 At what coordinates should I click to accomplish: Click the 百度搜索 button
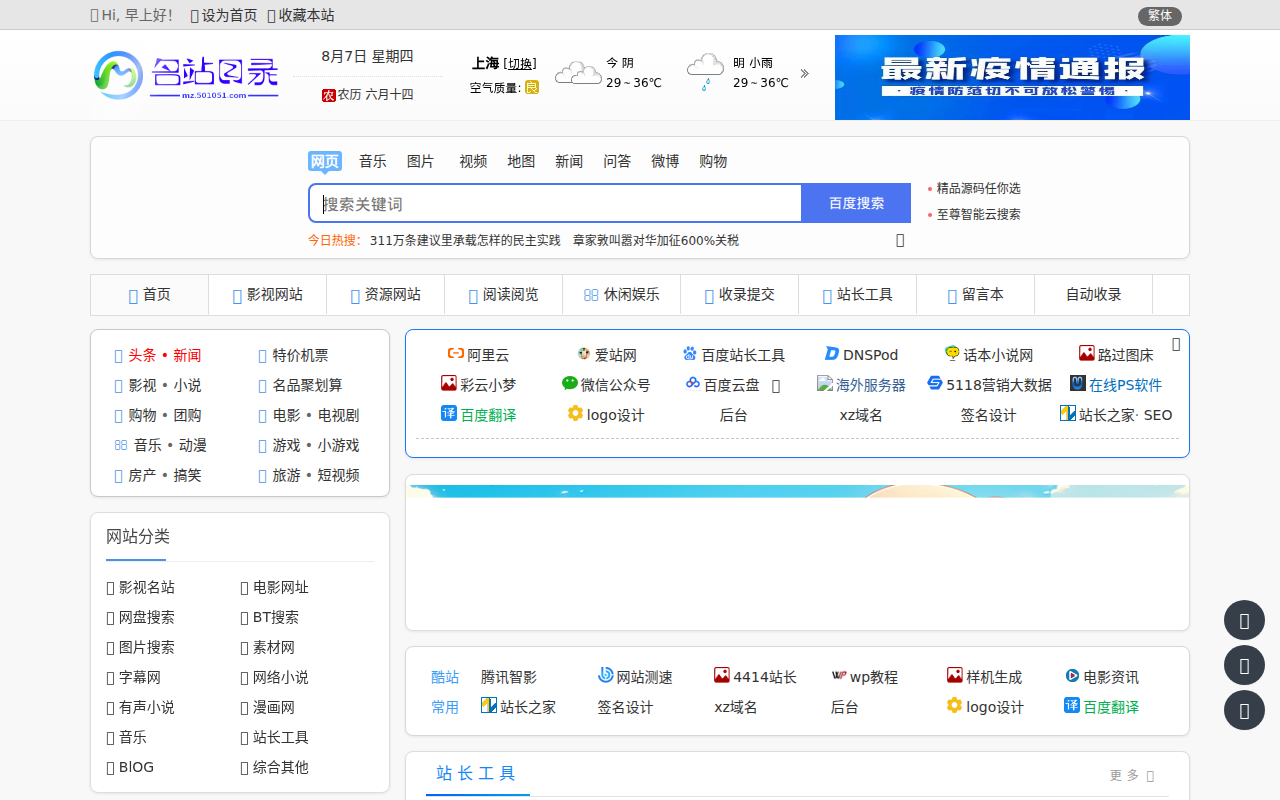point(856,203)
